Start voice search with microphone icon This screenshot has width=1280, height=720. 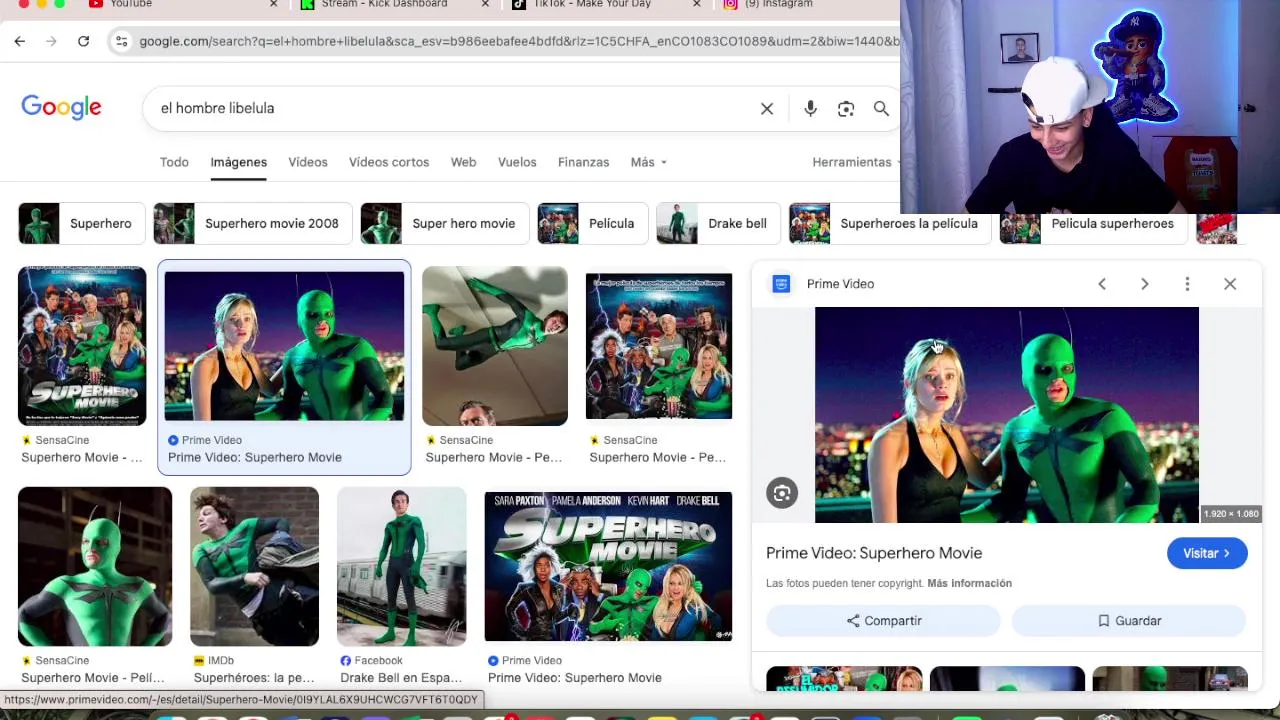[x=810, y=108]
